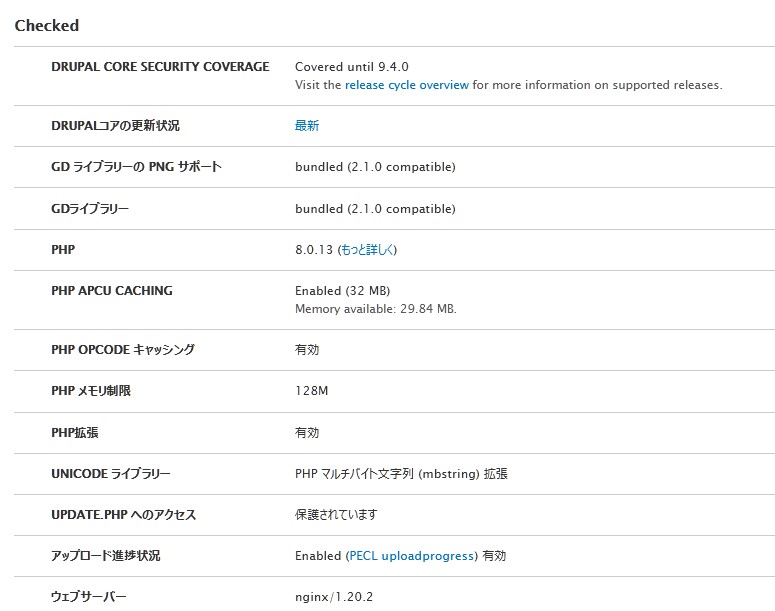Click the Checked section heading
The height and width of the screenshot is (611, 775).
point(47,25)
